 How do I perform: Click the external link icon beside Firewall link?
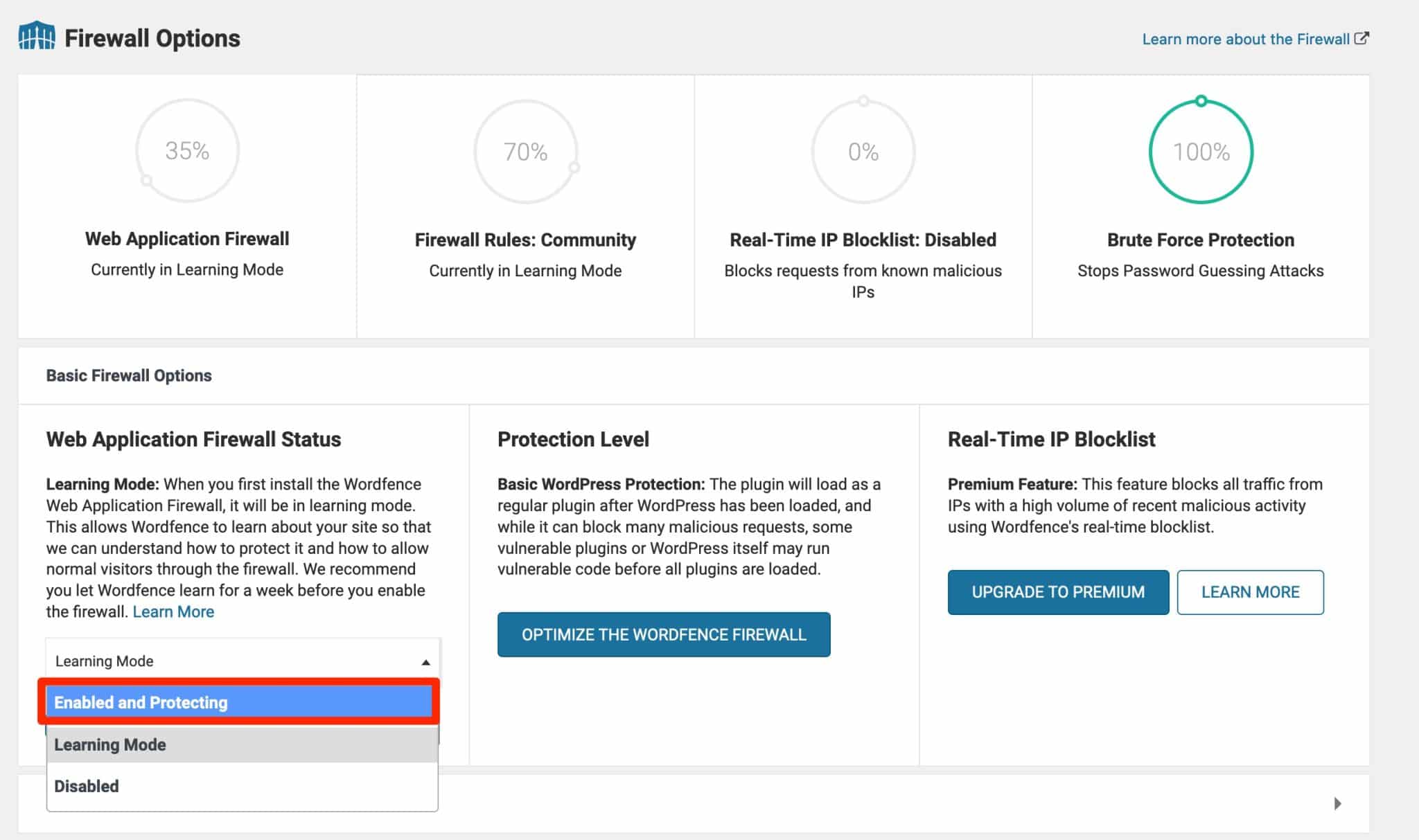point(1361,39)
